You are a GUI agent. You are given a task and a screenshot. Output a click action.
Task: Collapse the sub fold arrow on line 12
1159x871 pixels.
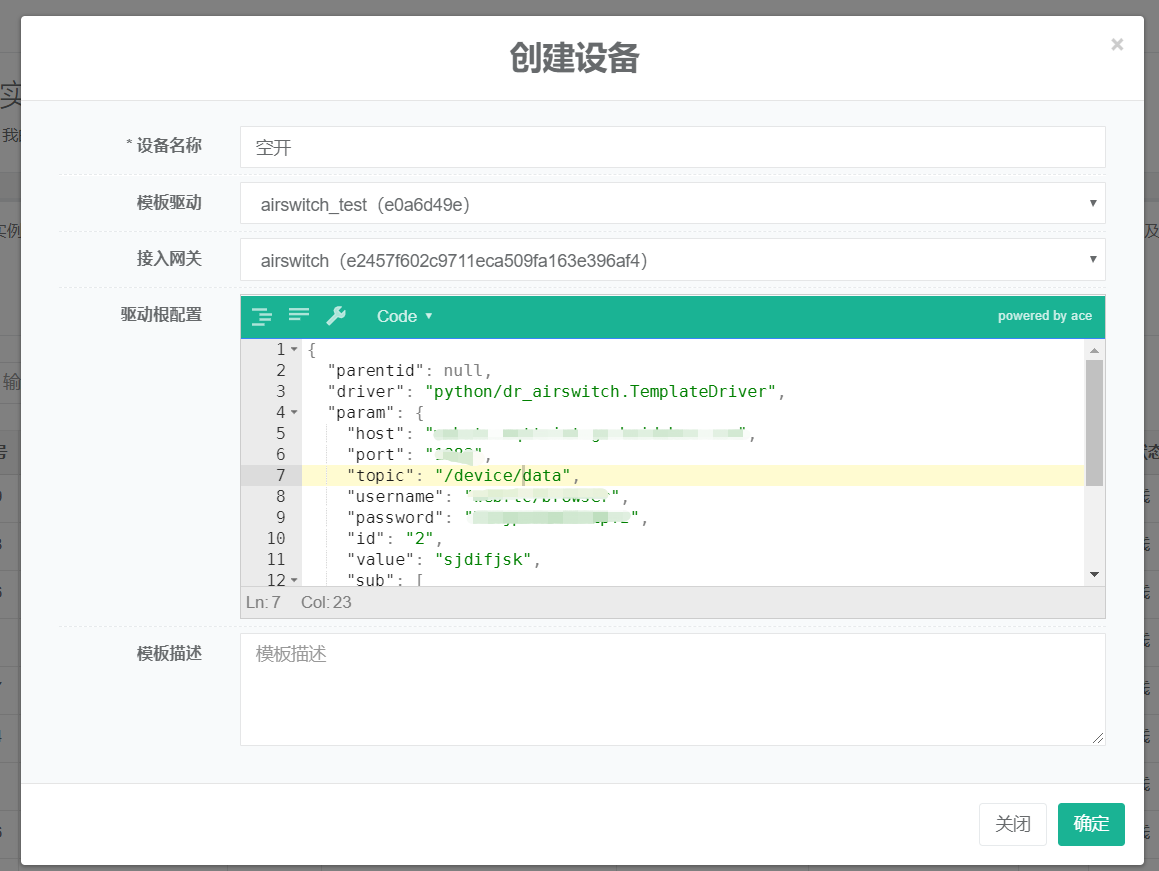[x=294, y=580]
